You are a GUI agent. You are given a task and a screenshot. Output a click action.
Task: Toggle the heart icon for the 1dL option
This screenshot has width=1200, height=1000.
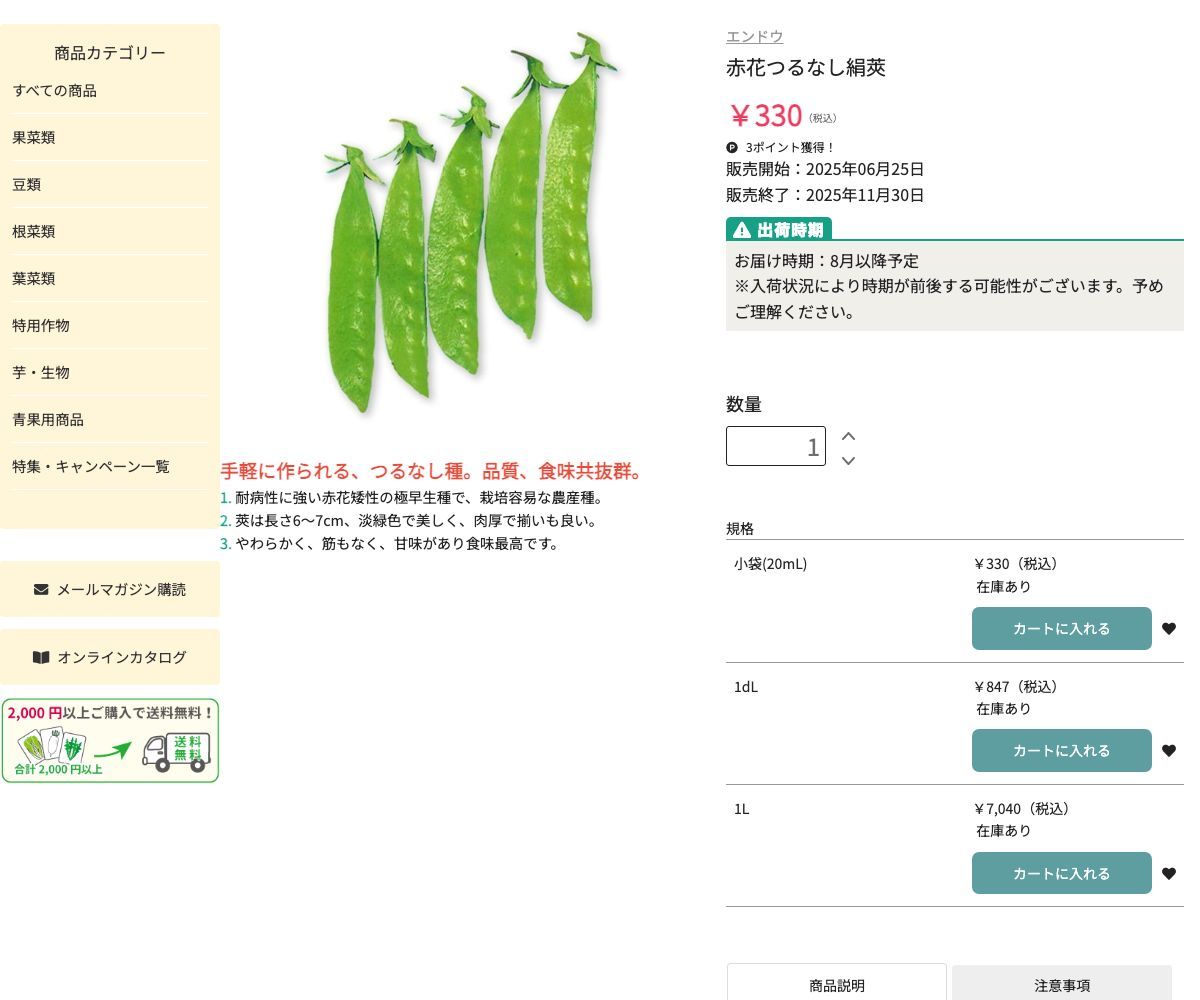tap(1169, 751)
